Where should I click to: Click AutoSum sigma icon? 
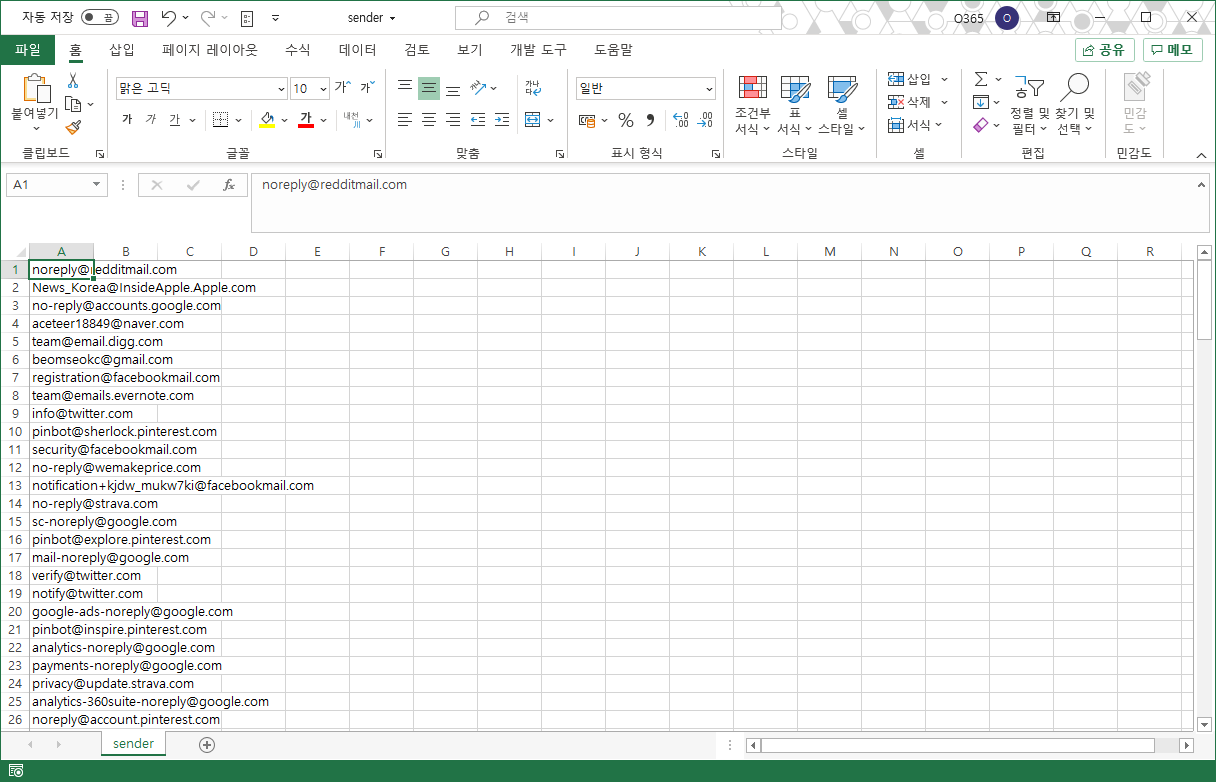click(x=981, y=79)
